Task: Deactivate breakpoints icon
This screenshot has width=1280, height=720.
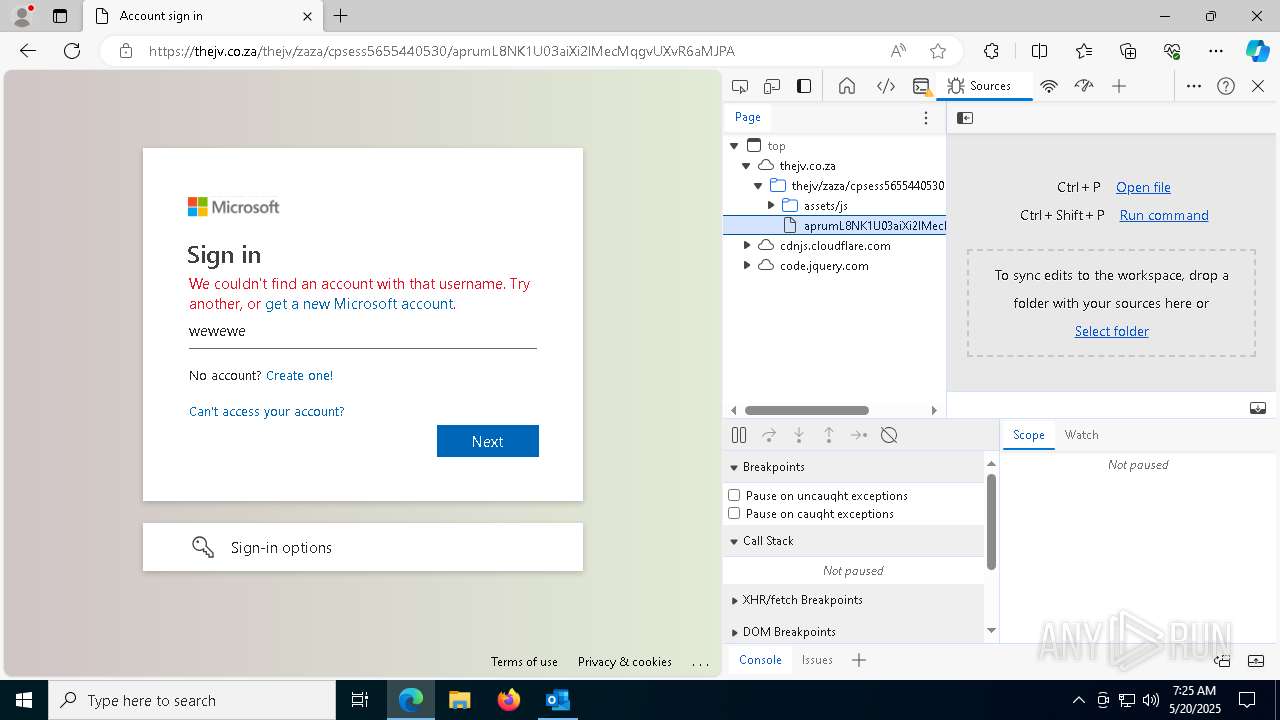Action: pos(889,435)
